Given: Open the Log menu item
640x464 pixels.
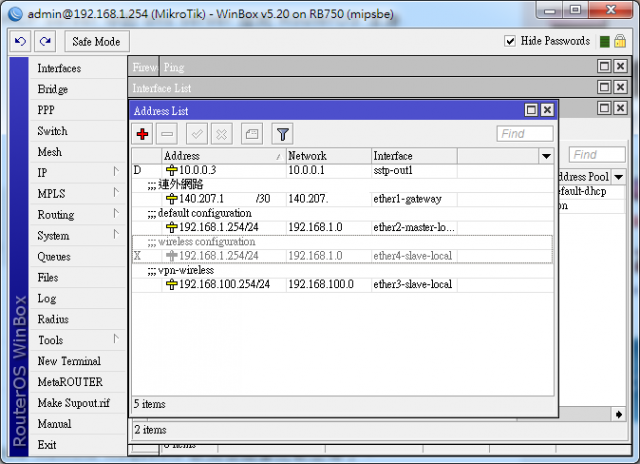Looking at the screenshot, I should pos(78,298).
